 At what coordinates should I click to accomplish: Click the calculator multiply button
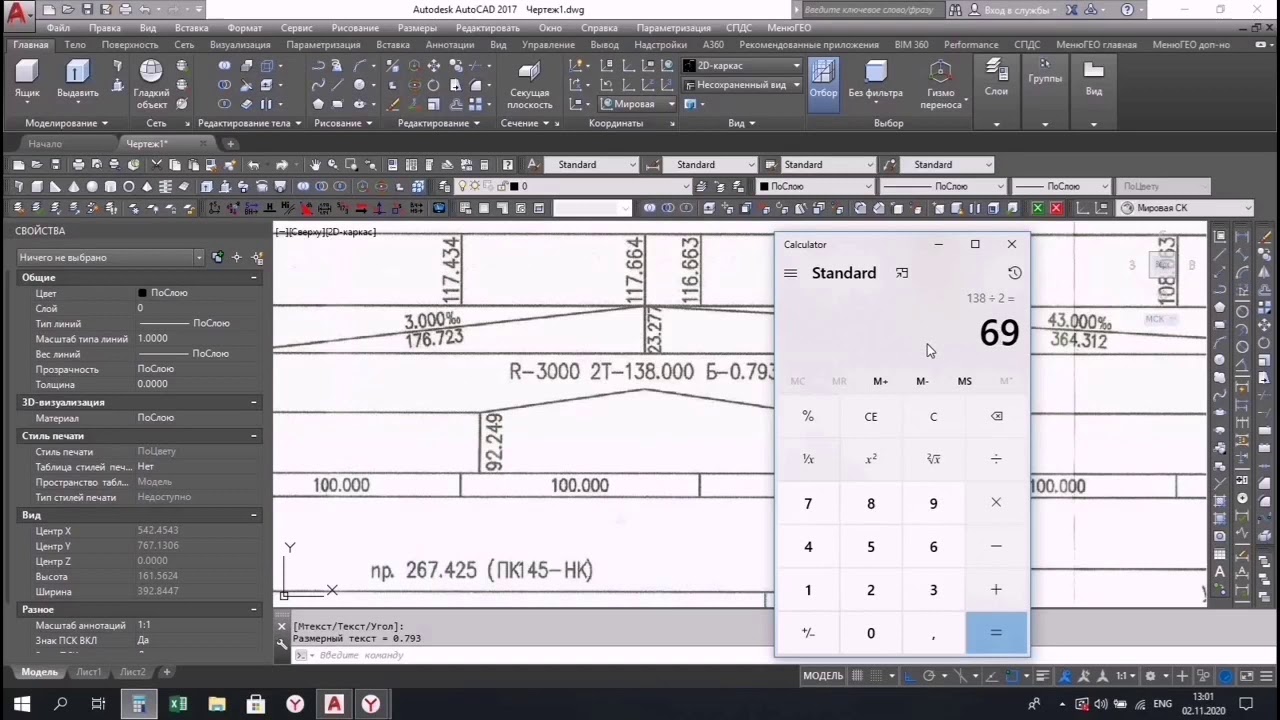tap(996, 503)
